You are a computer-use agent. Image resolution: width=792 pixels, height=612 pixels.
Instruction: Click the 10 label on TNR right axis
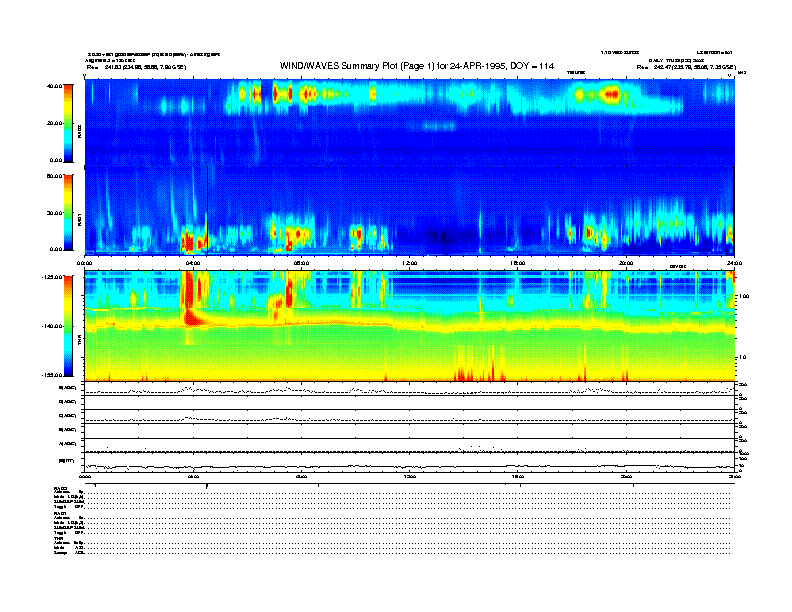pos(742,358)
